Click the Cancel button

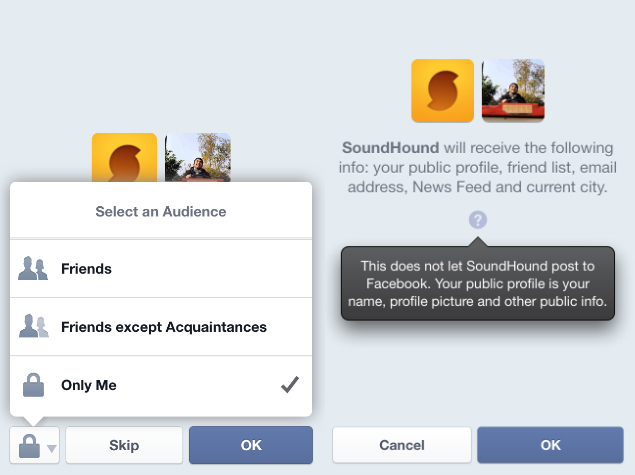[x=402, y=445]
